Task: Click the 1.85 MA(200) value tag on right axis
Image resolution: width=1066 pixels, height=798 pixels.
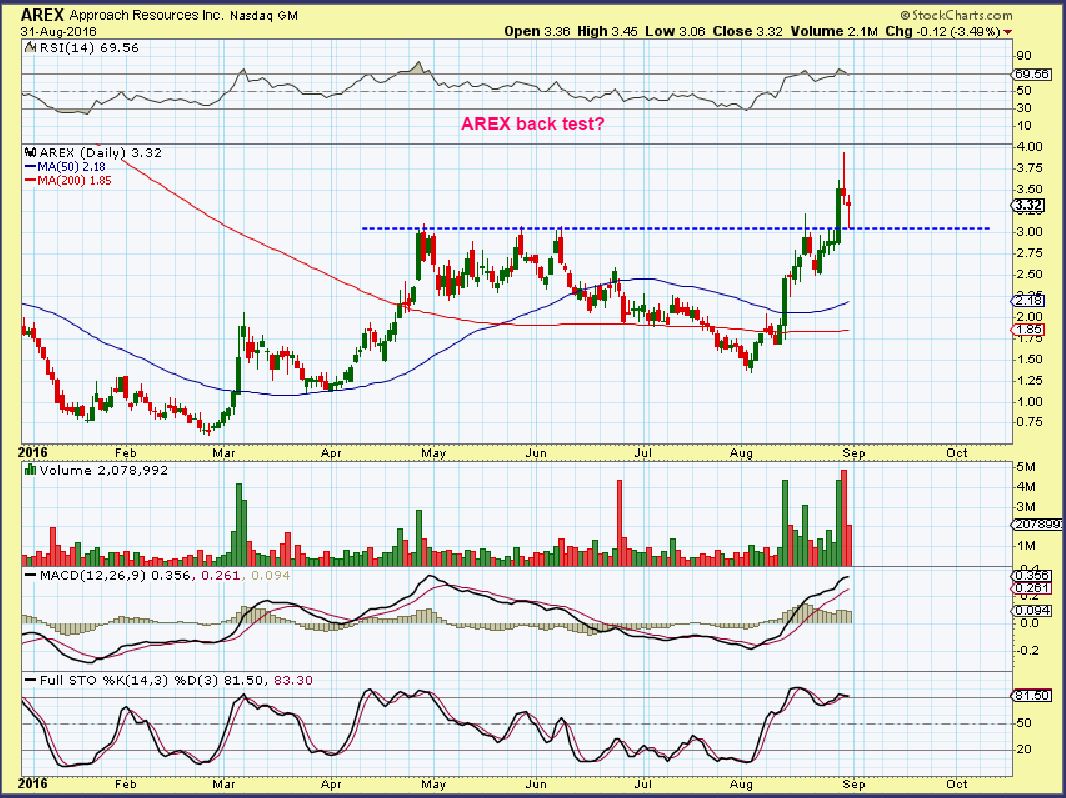Action: point(1029,330)
